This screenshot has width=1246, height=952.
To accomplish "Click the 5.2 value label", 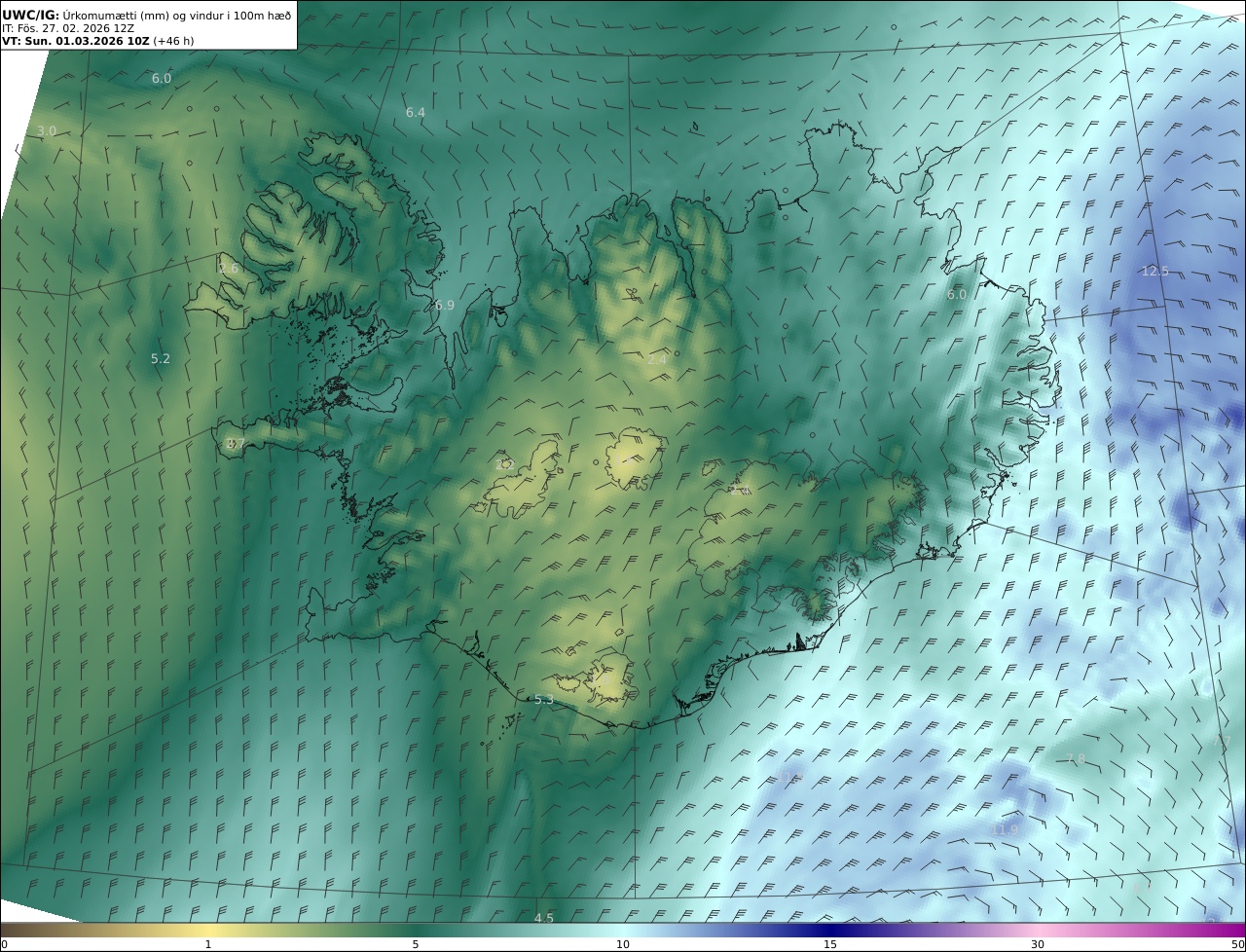I will (161, 359).
